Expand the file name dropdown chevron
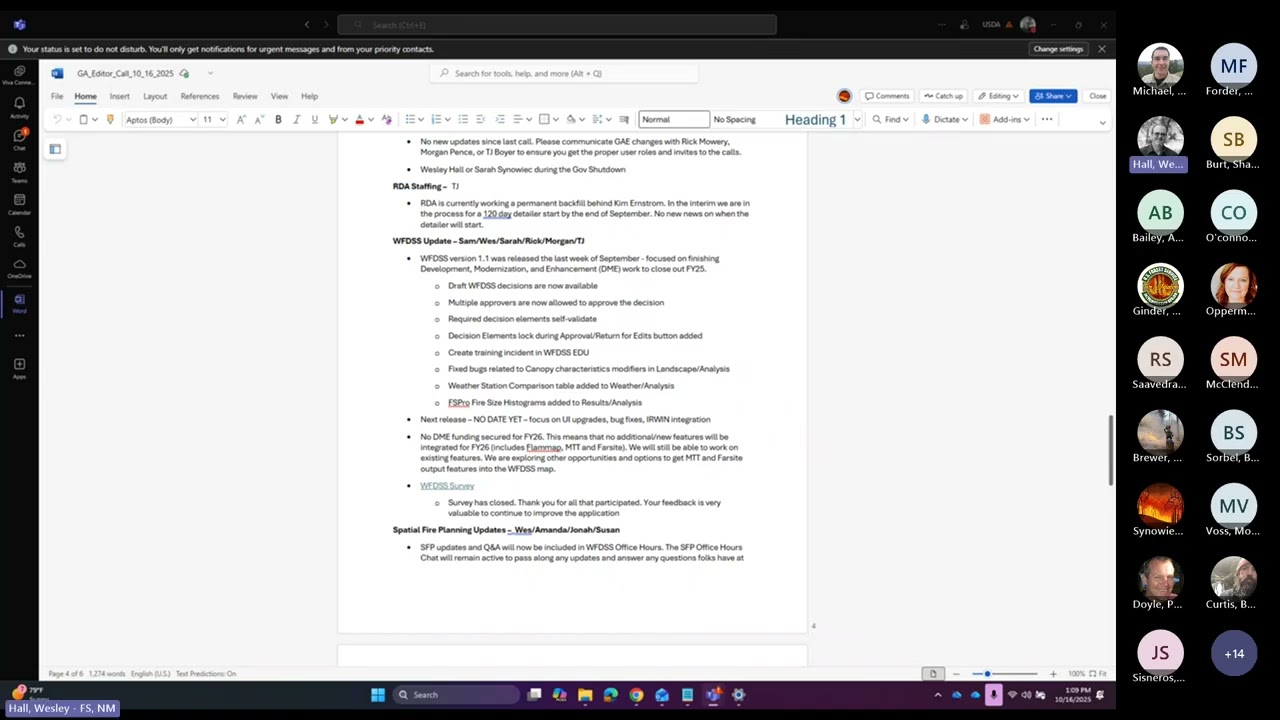 tap(210, 73)
